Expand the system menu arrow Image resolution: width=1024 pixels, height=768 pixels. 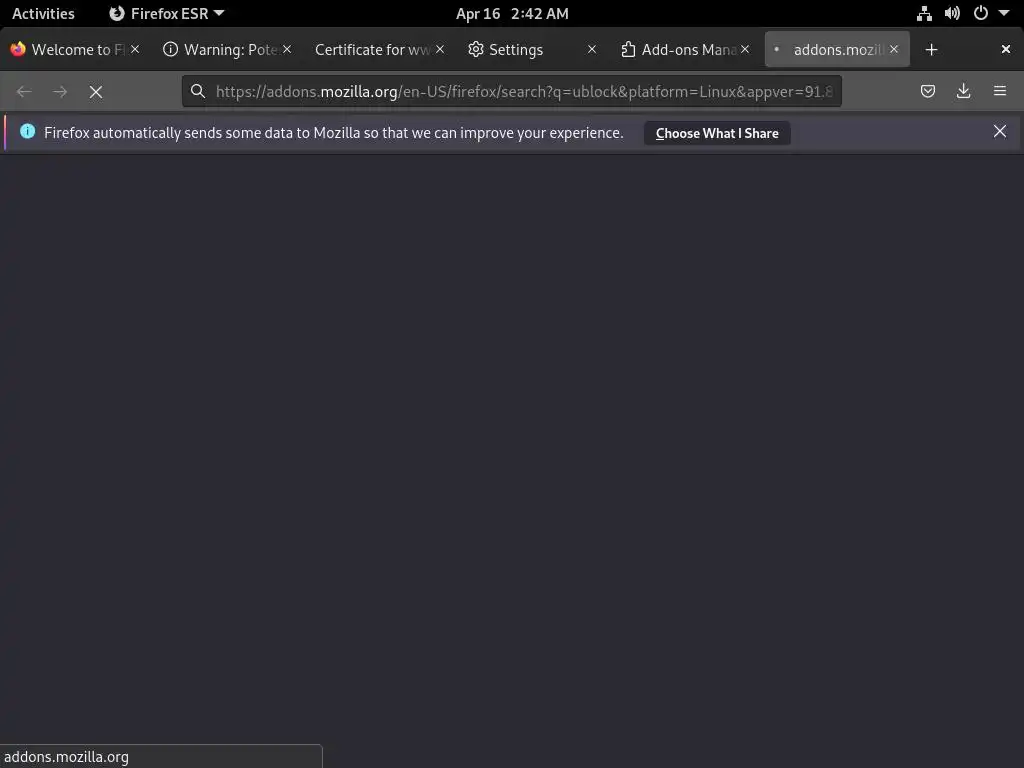1004,13
